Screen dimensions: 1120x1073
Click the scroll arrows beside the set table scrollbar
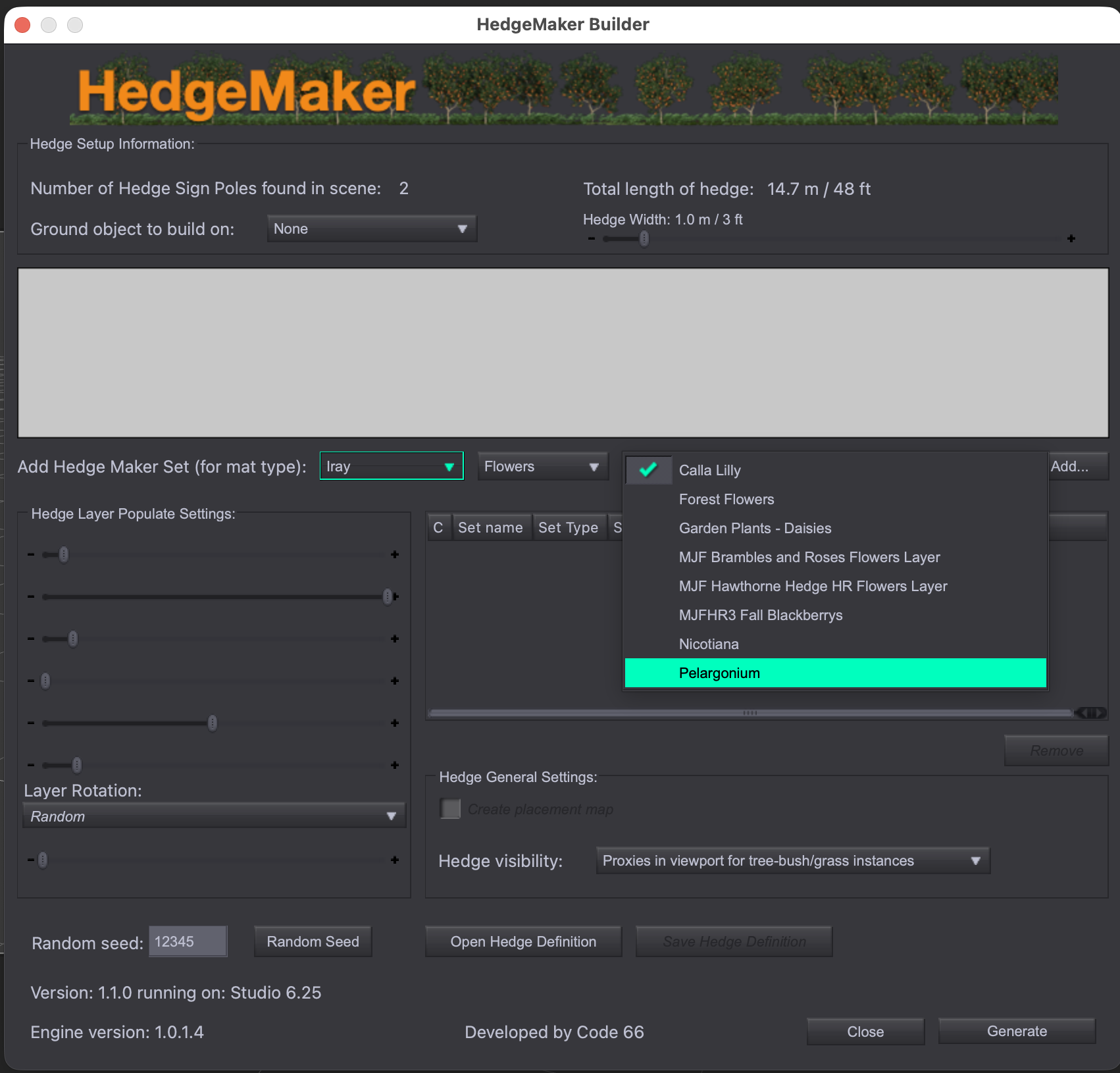point(1090,713)
